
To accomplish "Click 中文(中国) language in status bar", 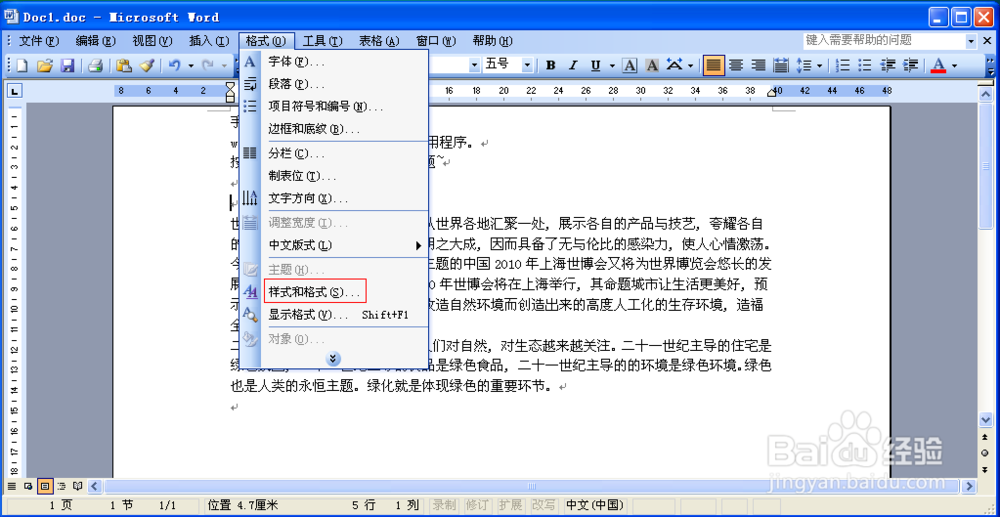I will tap(594, 506).
